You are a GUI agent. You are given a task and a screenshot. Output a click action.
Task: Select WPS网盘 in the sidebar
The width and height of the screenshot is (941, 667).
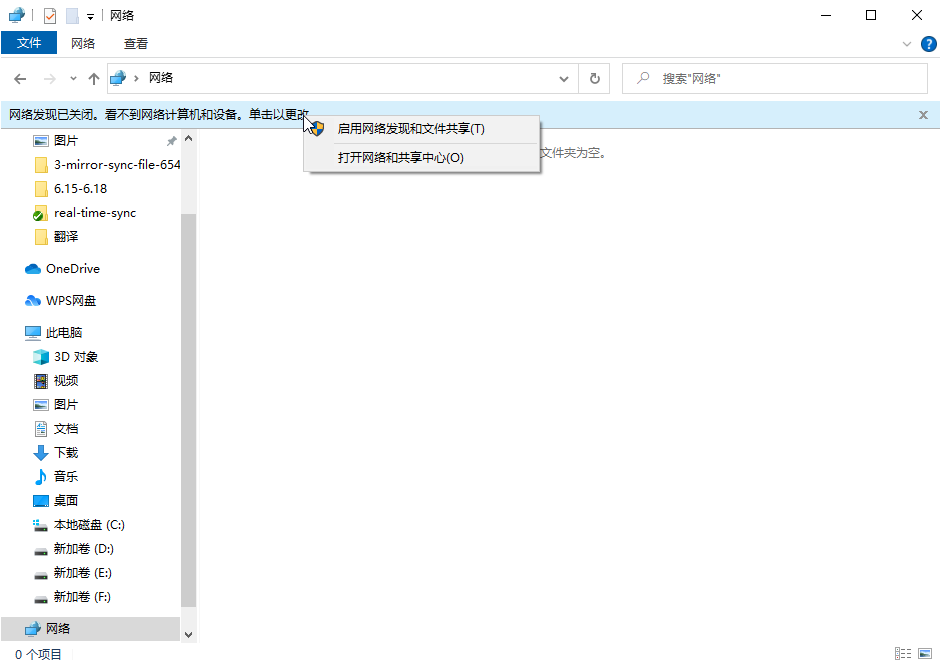point(70,301)
